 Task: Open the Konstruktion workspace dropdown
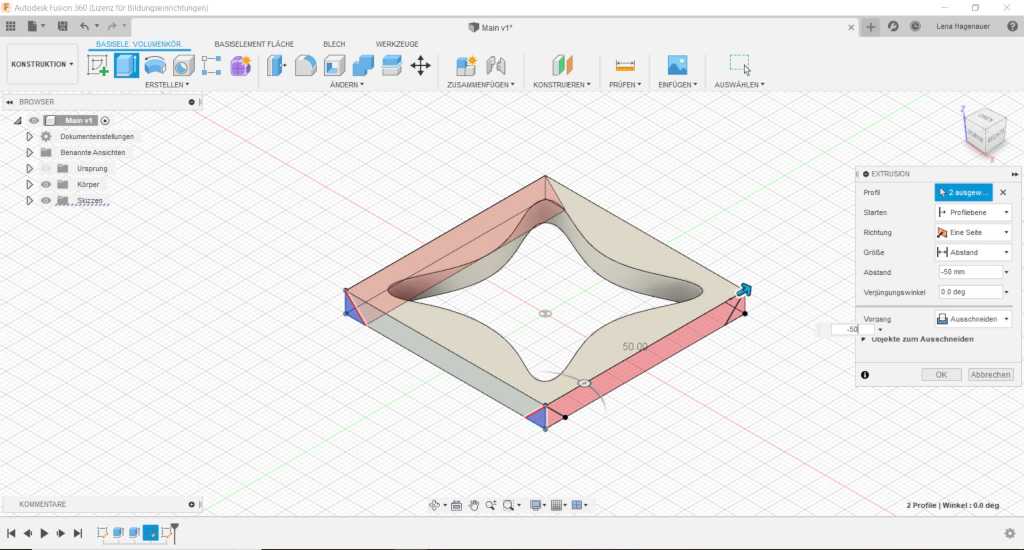pyautogui.click(x=42, y=65)
